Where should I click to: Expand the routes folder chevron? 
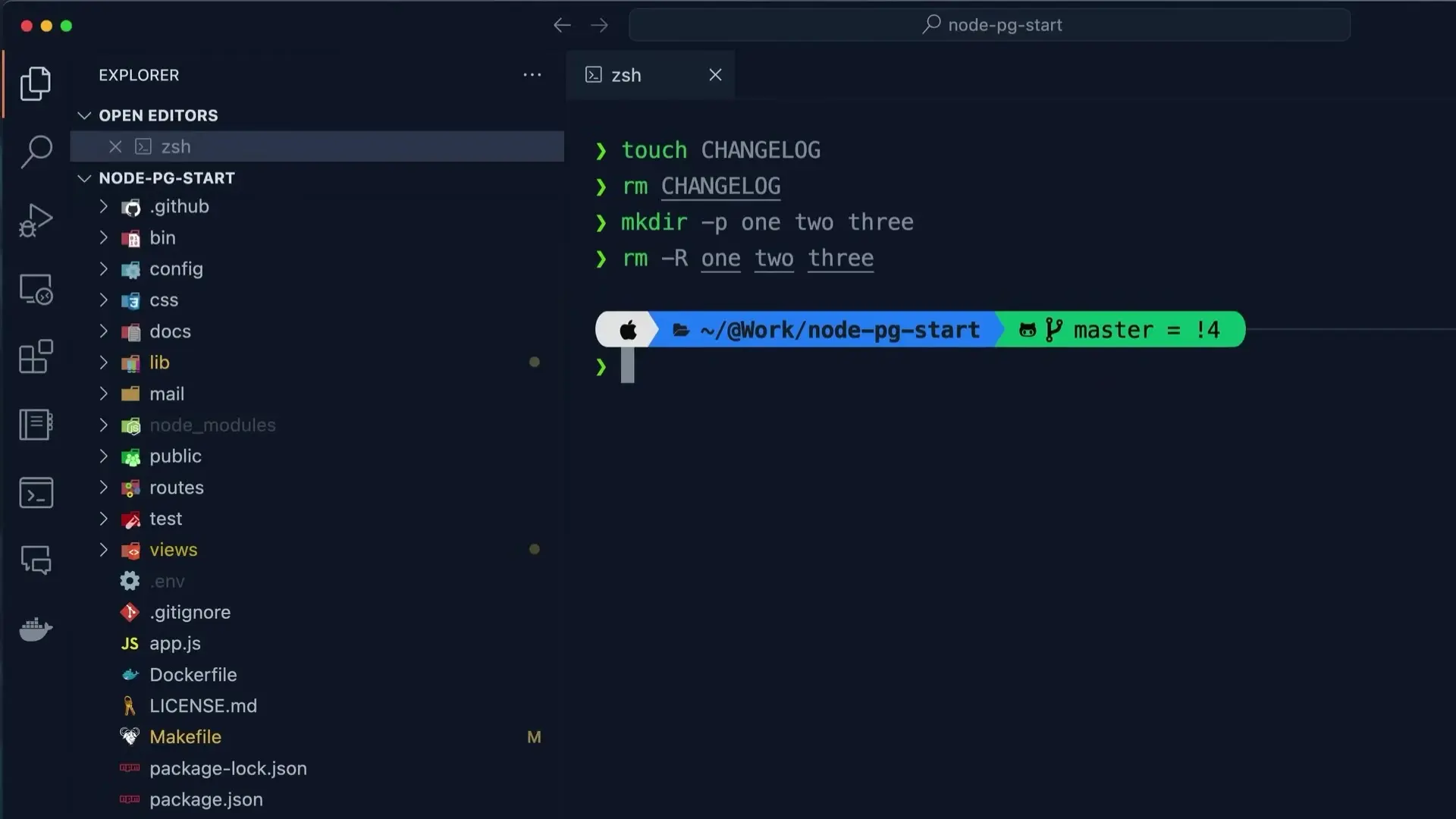(104, 487)
